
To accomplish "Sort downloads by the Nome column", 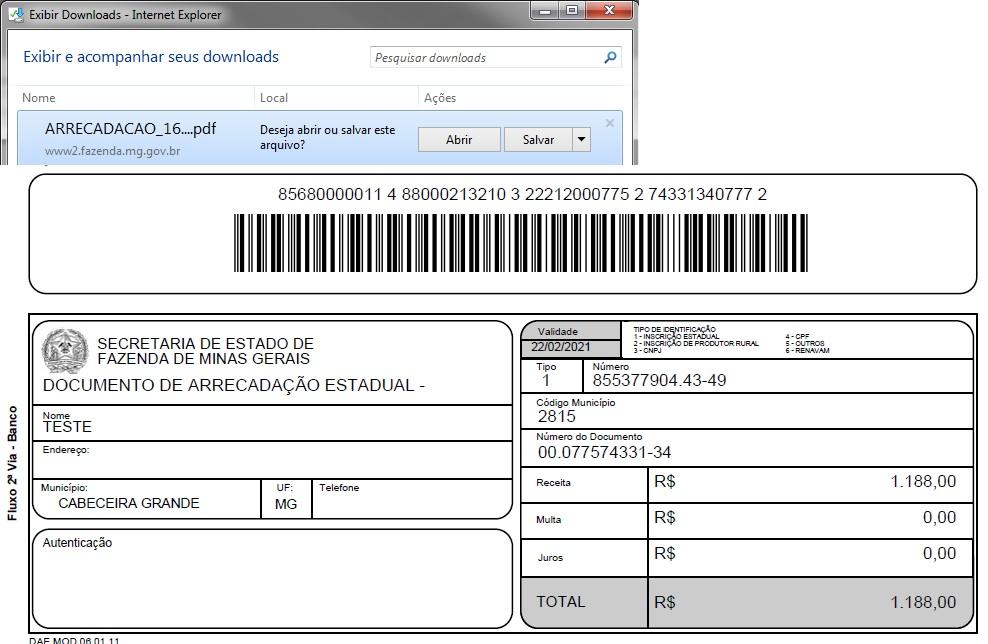I will [x=38, y=98].
